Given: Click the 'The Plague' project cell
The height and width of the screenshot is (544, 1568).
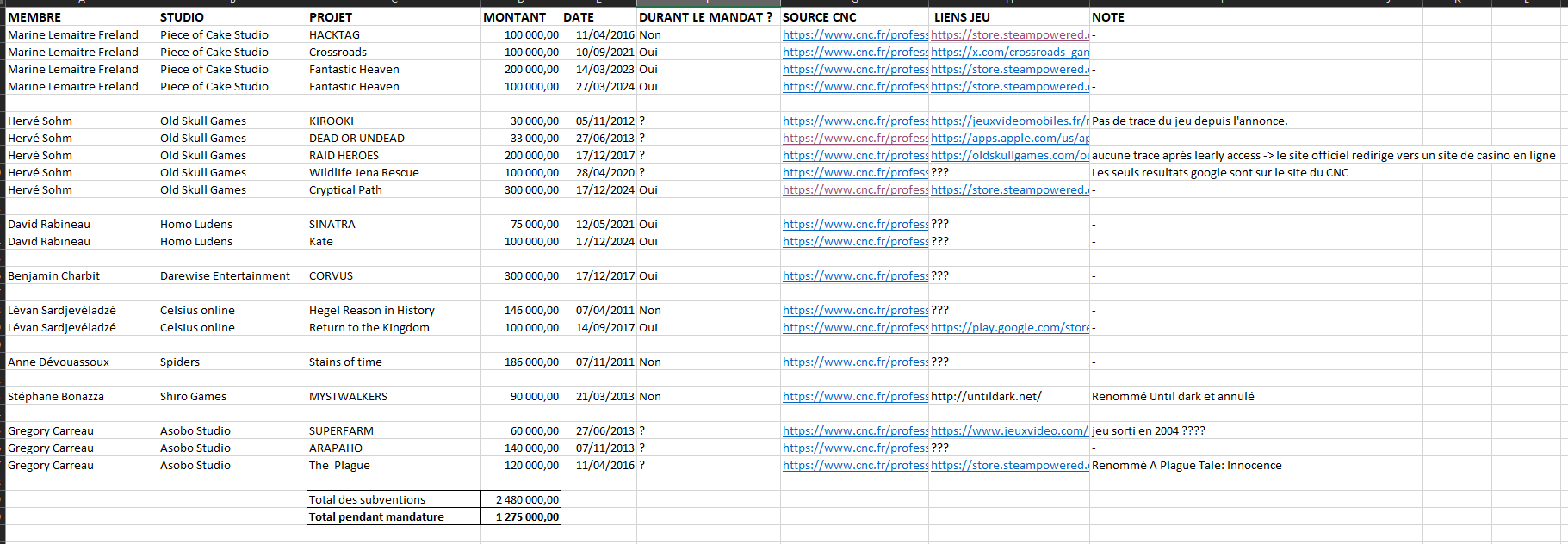Looking at the screenshot, I should pos(394,465).
